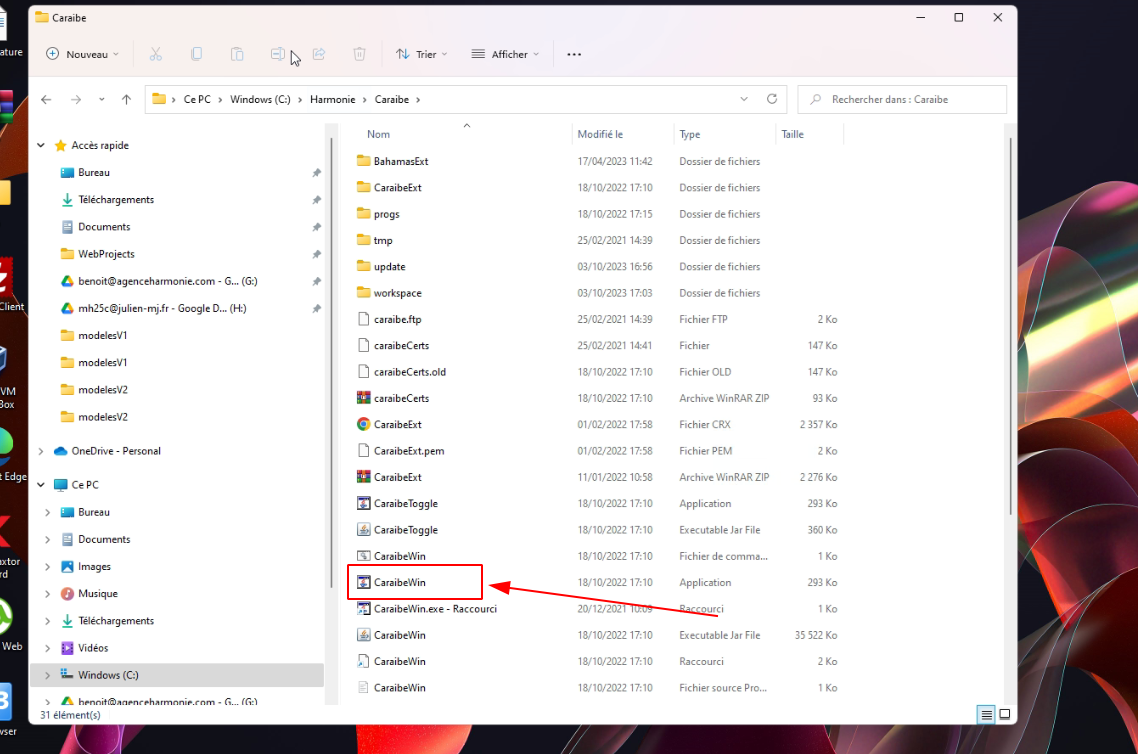Expand the Musique node under Ce PC
The height and width of the screenshot is (754, 1138).
point(48,594)
